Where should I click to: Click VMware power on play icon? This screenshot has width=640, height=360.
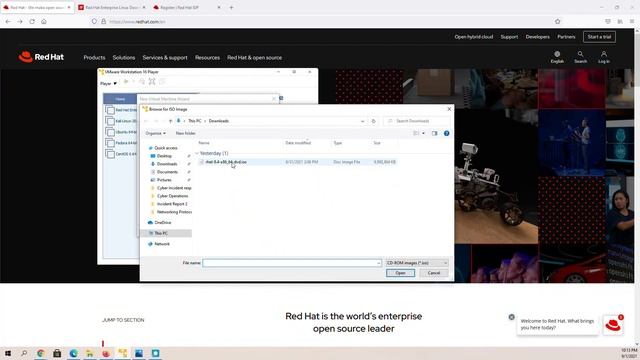coord(126,82)
